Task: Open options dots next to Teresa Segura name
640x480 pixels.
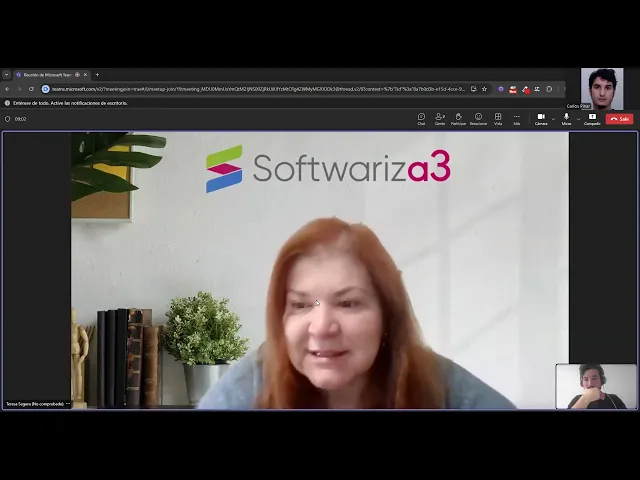Action: [x=68, y=404]
